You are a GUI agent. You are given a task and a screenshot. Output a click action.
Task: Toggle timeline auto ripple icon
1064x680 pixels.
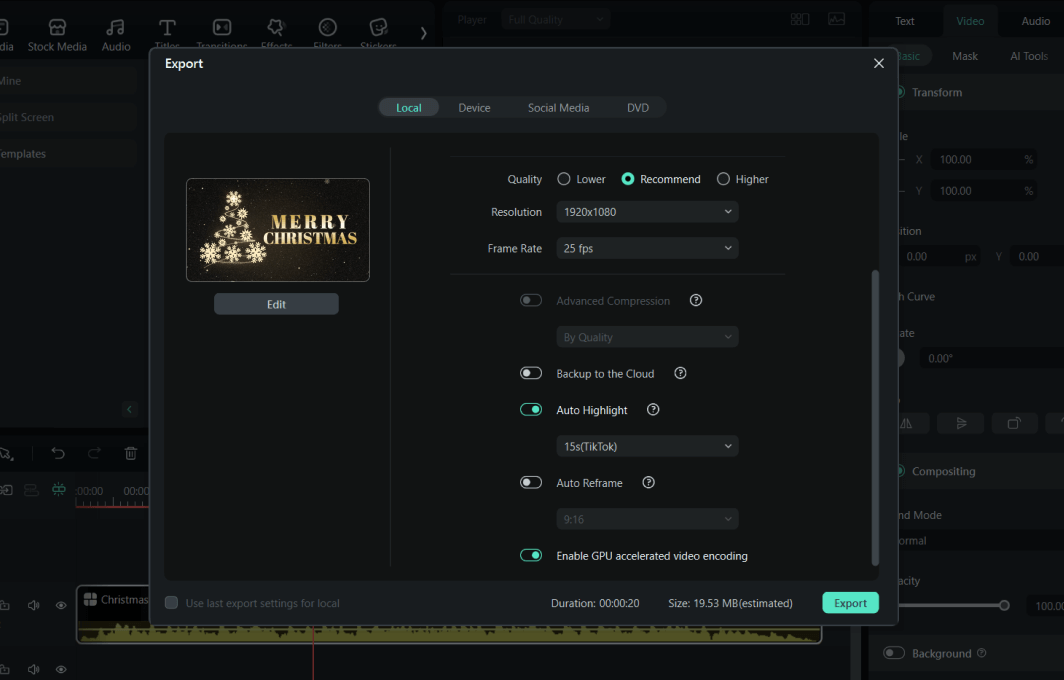(x=59, y=489)
